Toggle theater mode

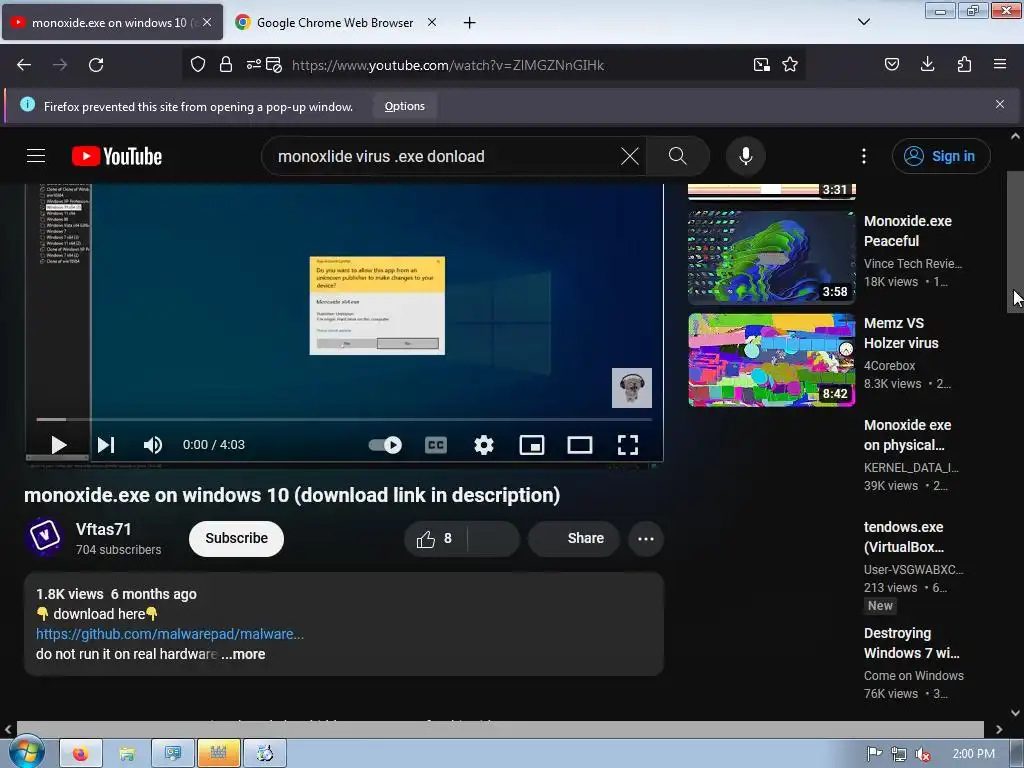tap(580, 445)
